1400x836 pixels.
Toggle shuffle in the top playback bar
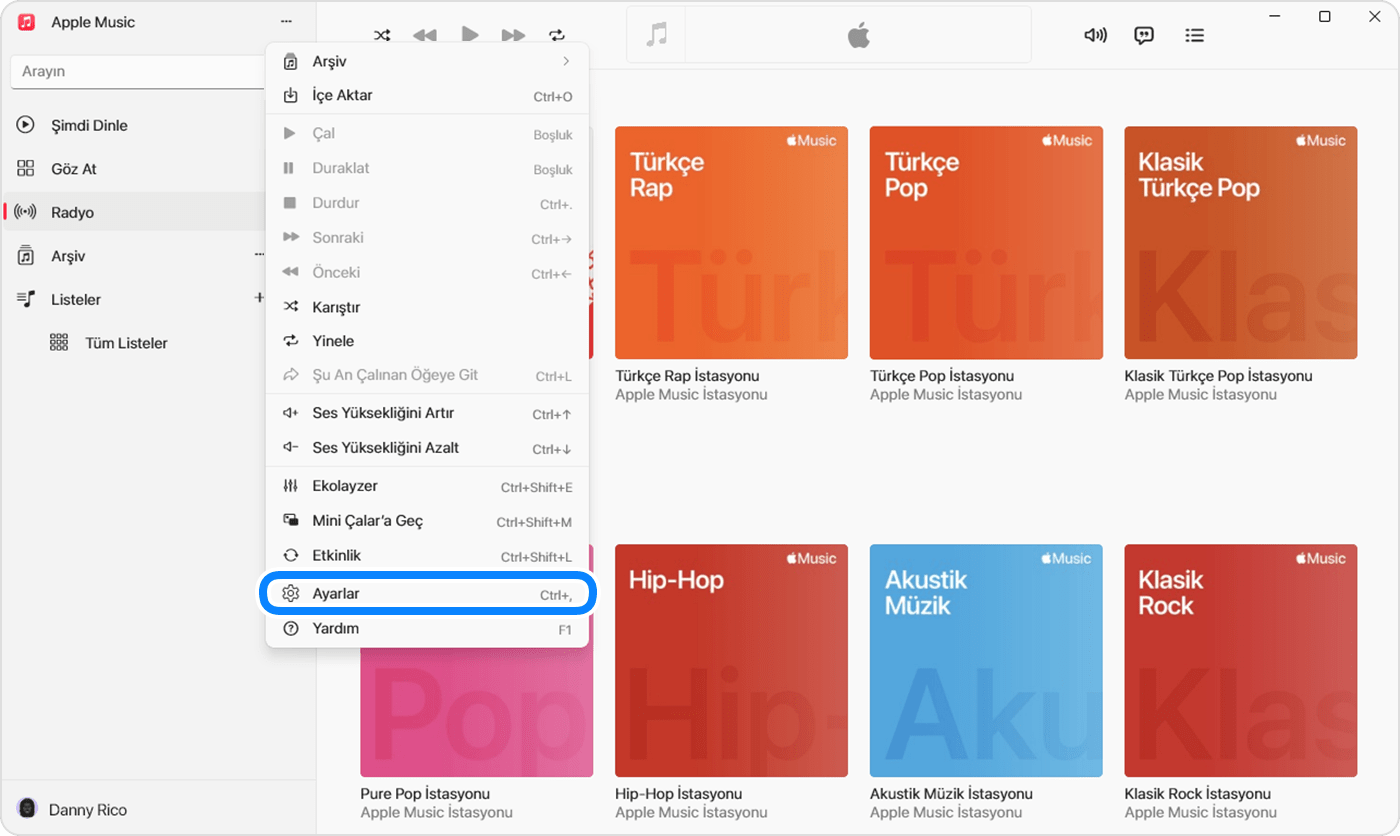pos(382,35)
